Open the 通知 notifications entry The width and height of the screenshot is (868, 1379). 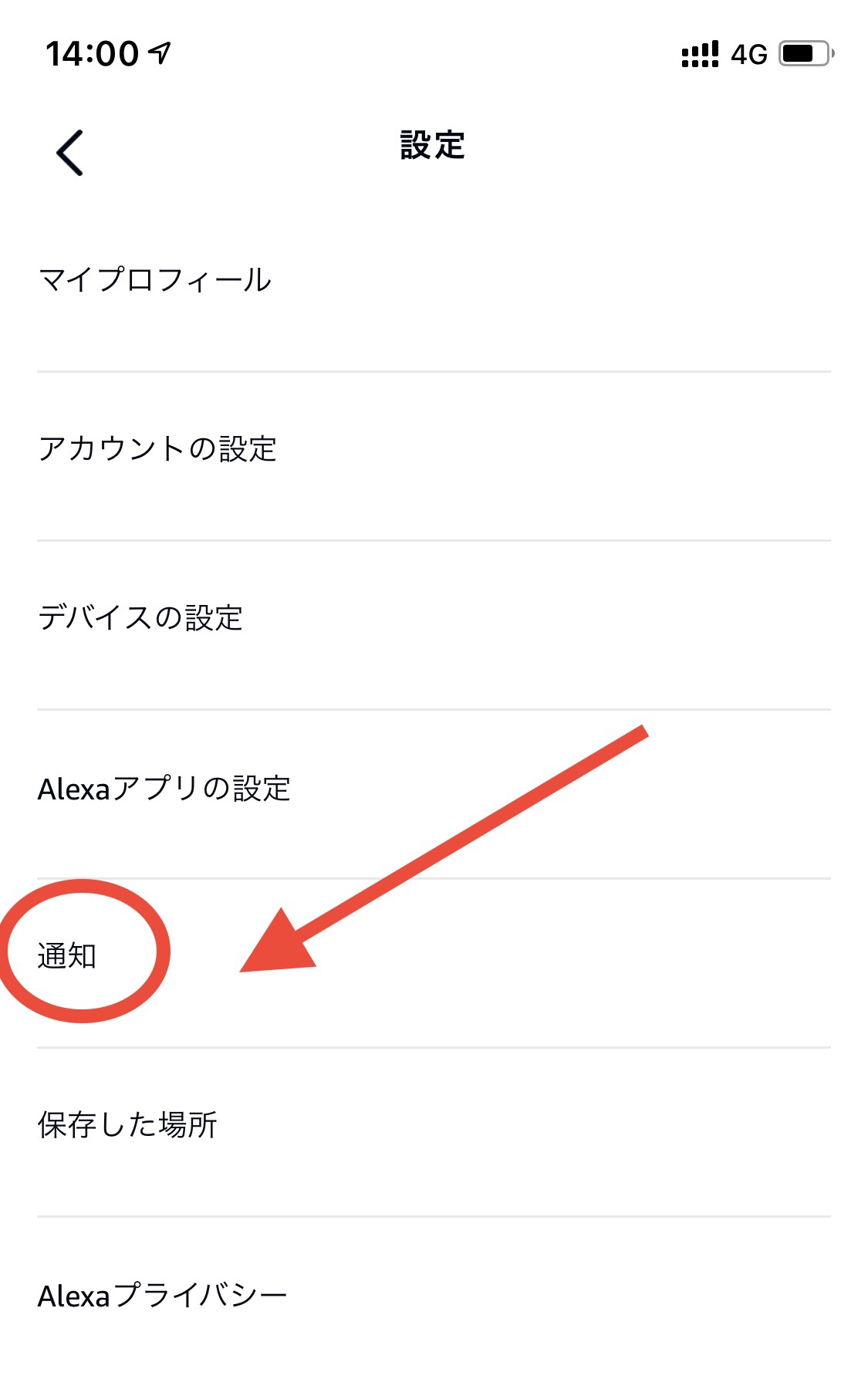67,955
